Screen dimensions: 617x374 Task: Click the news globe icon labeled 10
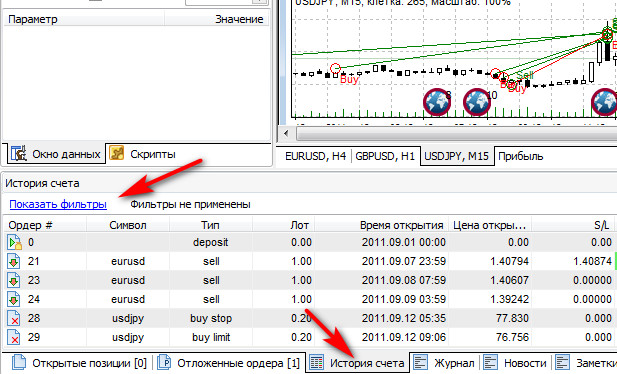[x=477, y=102]
